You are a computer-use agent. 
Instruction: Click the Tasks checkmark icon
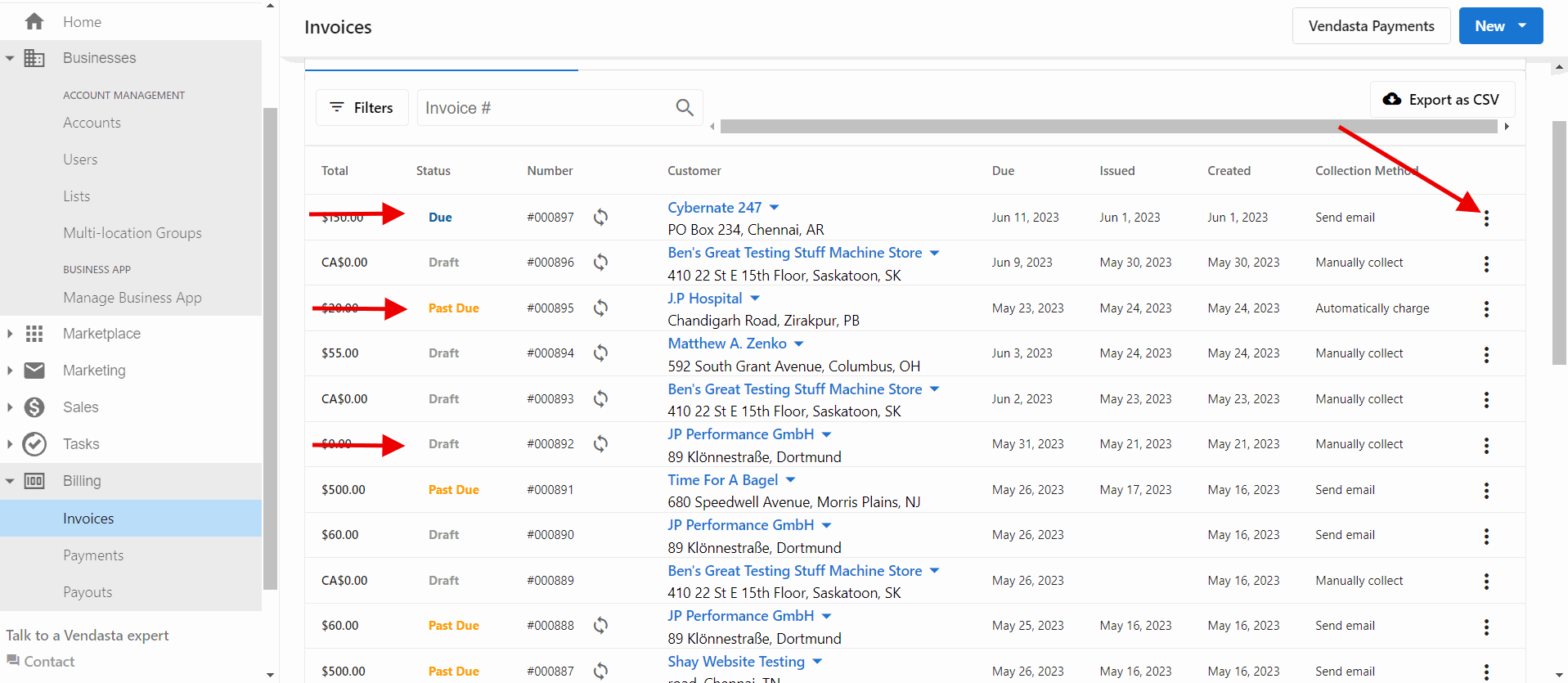pos(34,444)
